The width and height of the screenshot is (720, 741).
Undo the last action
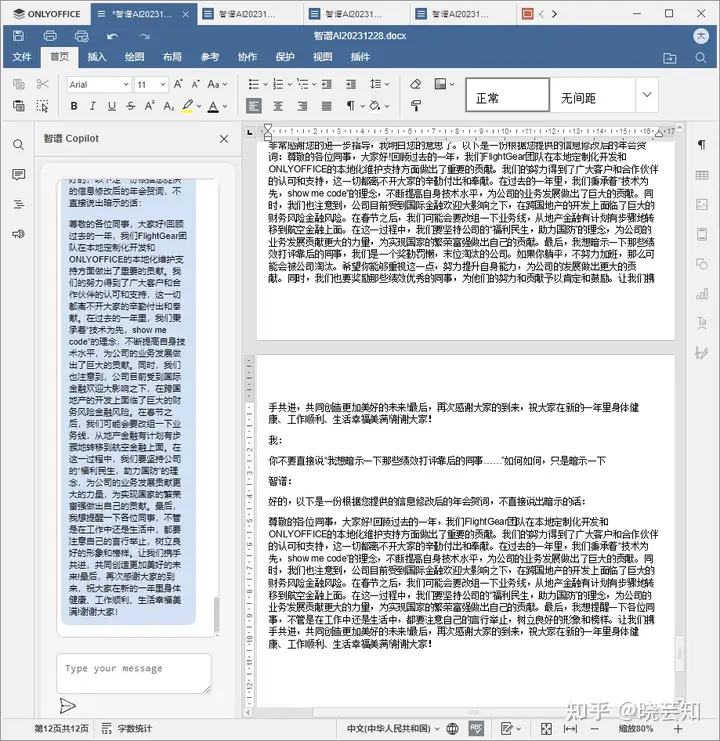112,36
